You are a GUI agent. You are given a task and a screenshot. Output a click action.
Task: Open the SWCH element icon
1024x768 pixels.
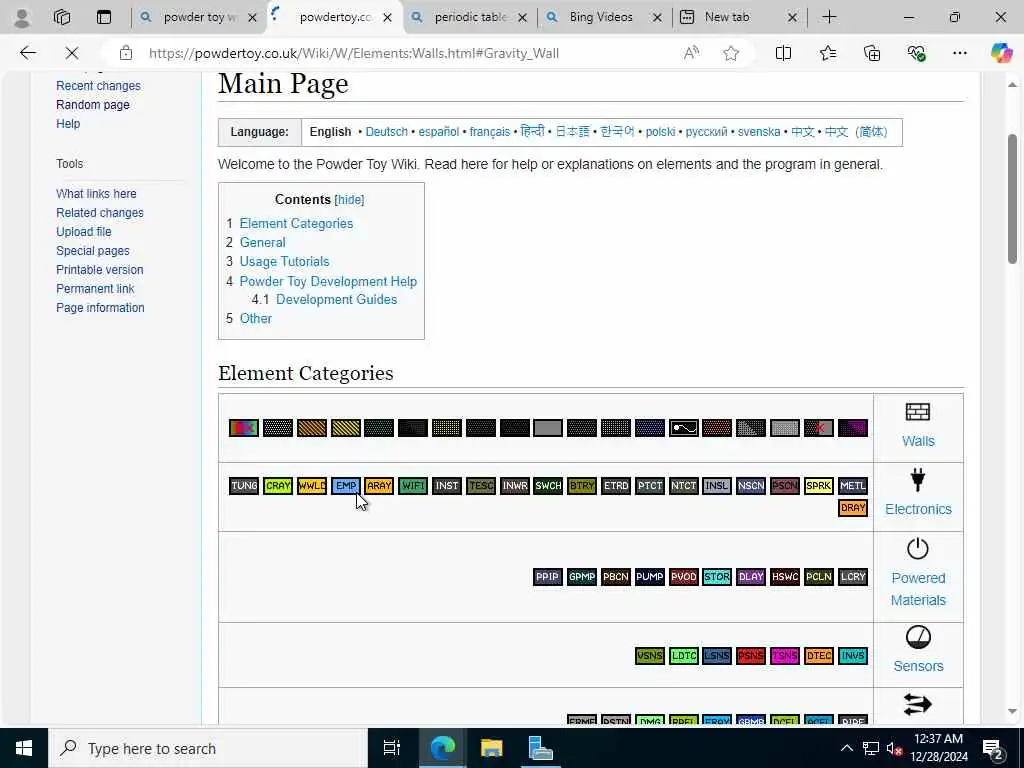point(548,486)
